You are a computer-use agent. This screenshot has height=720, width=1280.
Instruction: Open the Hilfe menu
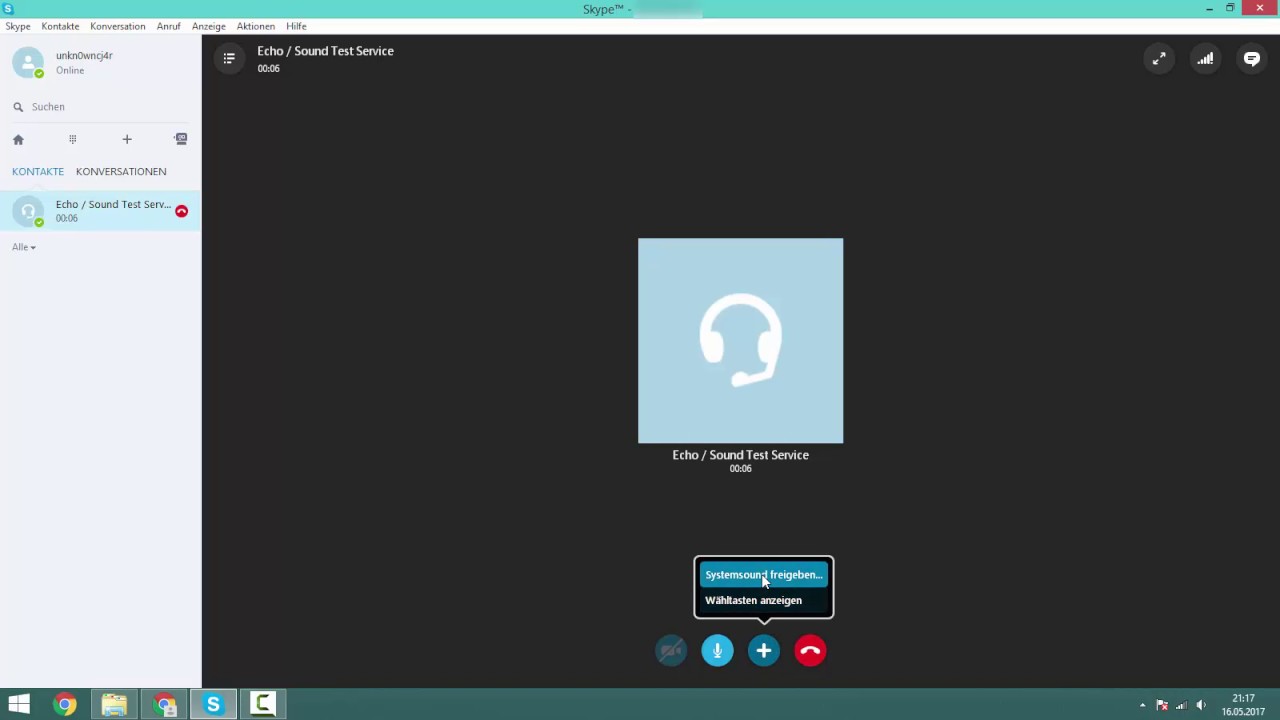(x=296, y=26)
